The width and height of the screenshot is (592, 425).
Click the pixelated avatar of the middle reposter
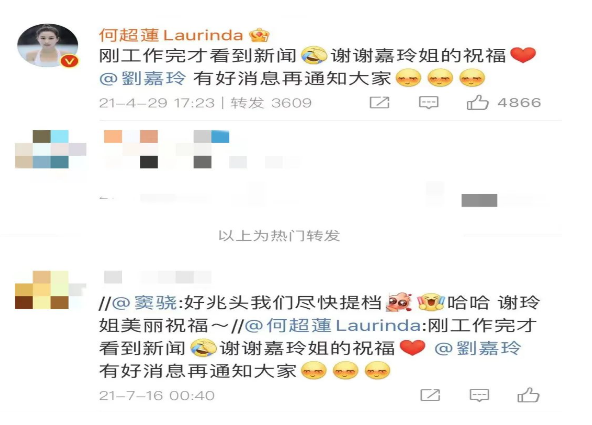[51, 149]
